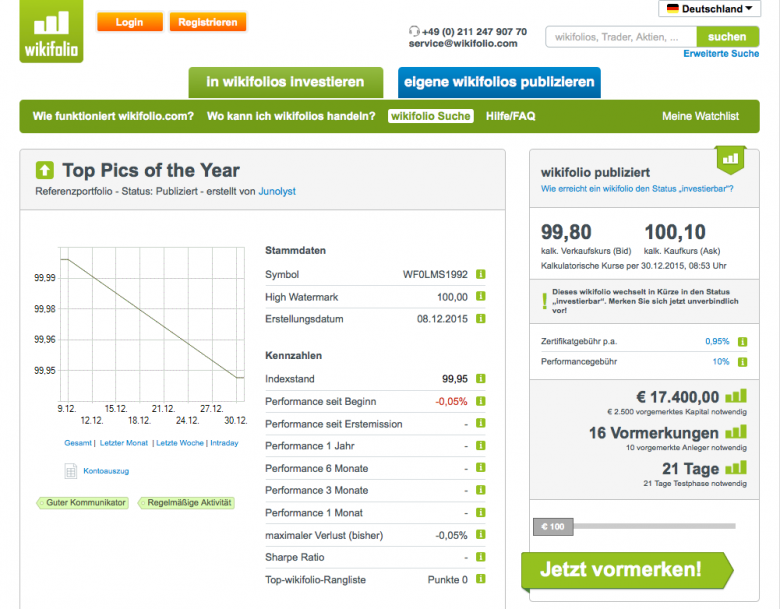
Task: Open the wikifolio logo home link
Action: click(51, 31)
